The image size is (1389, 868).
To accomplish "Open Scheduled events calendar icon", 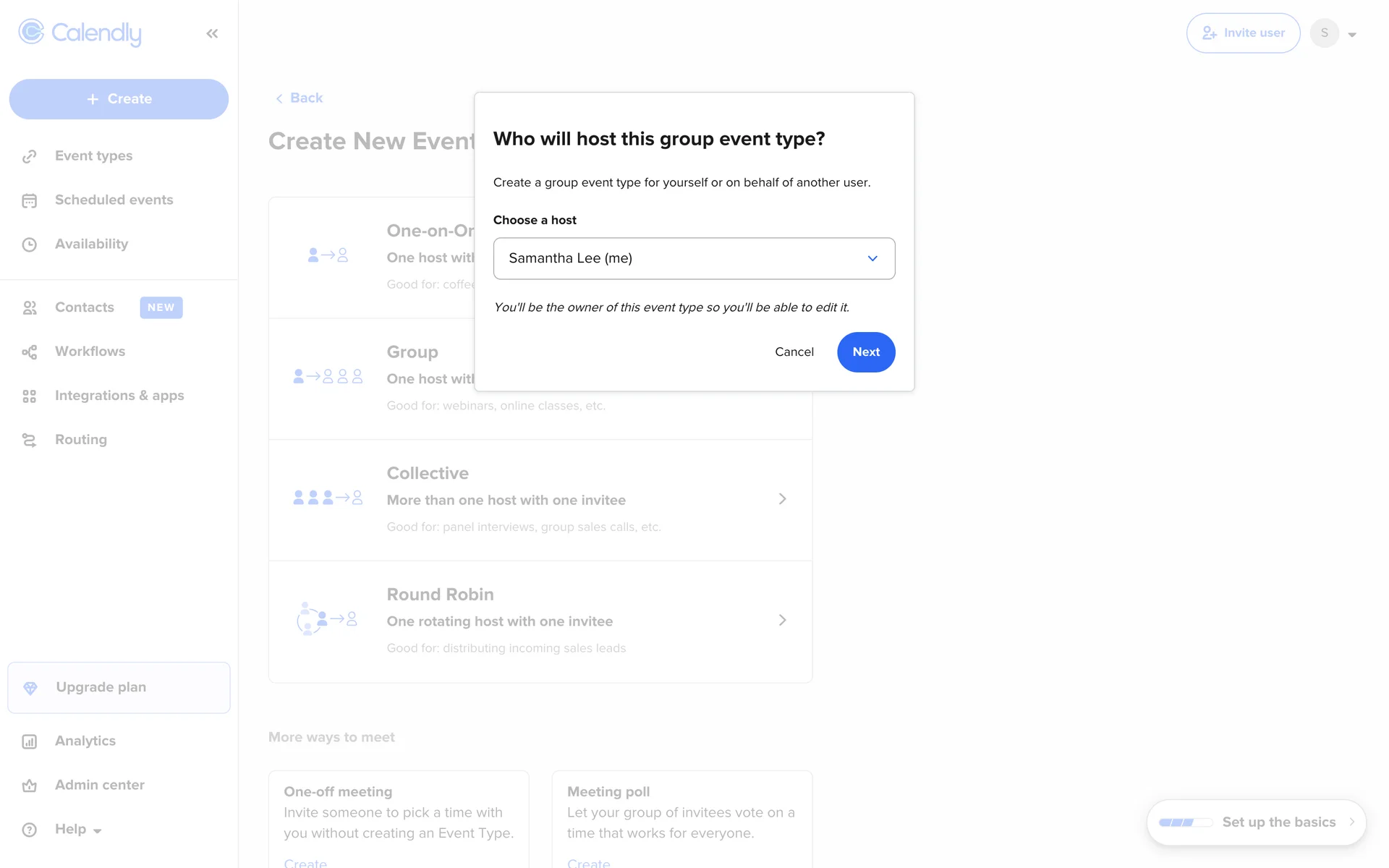I will click(x=30, y=200).
